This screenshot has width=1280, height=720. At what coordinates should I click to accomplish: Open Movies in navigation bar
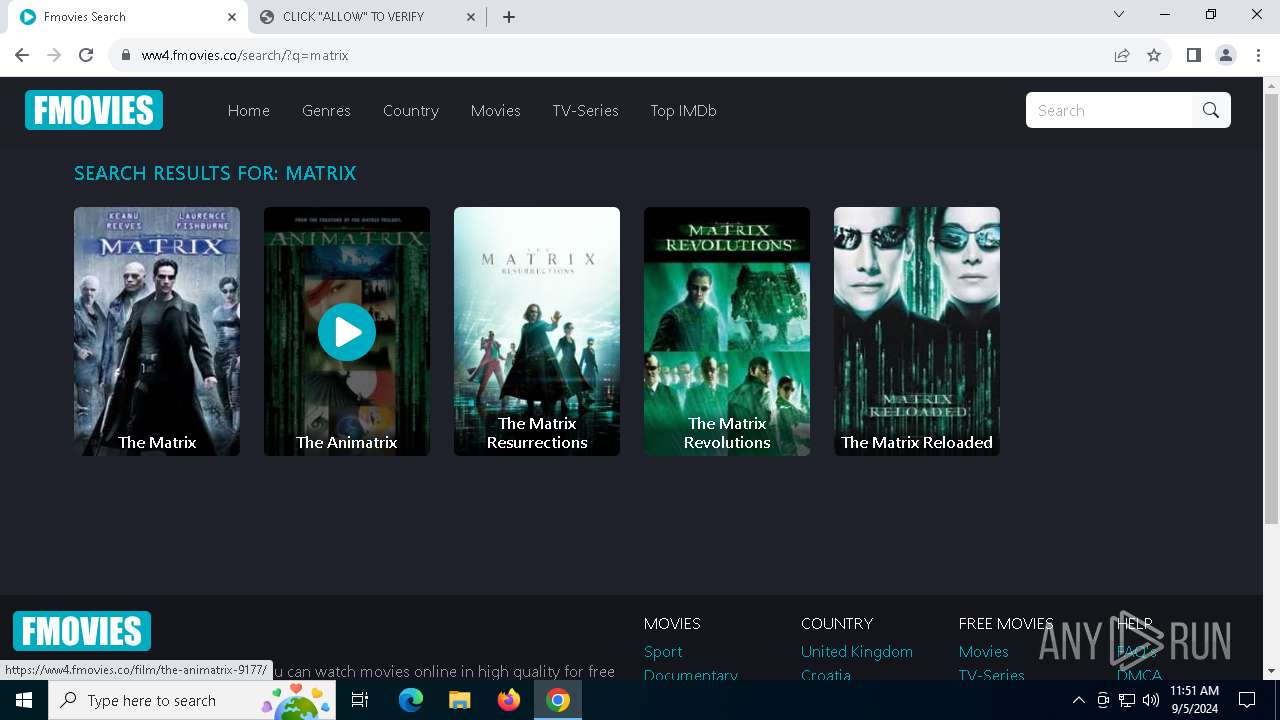pos(496,111)
